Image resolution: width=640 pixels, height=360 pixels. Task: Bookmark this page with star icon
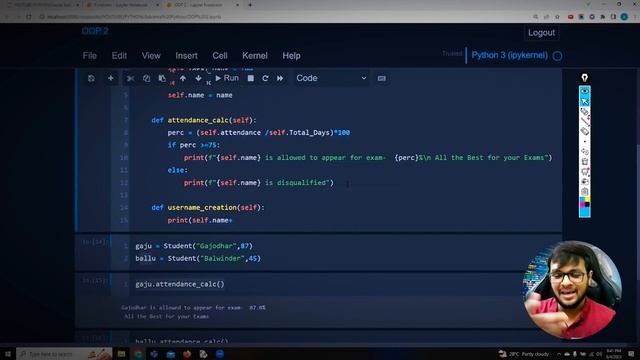click(x=557, y=17)
